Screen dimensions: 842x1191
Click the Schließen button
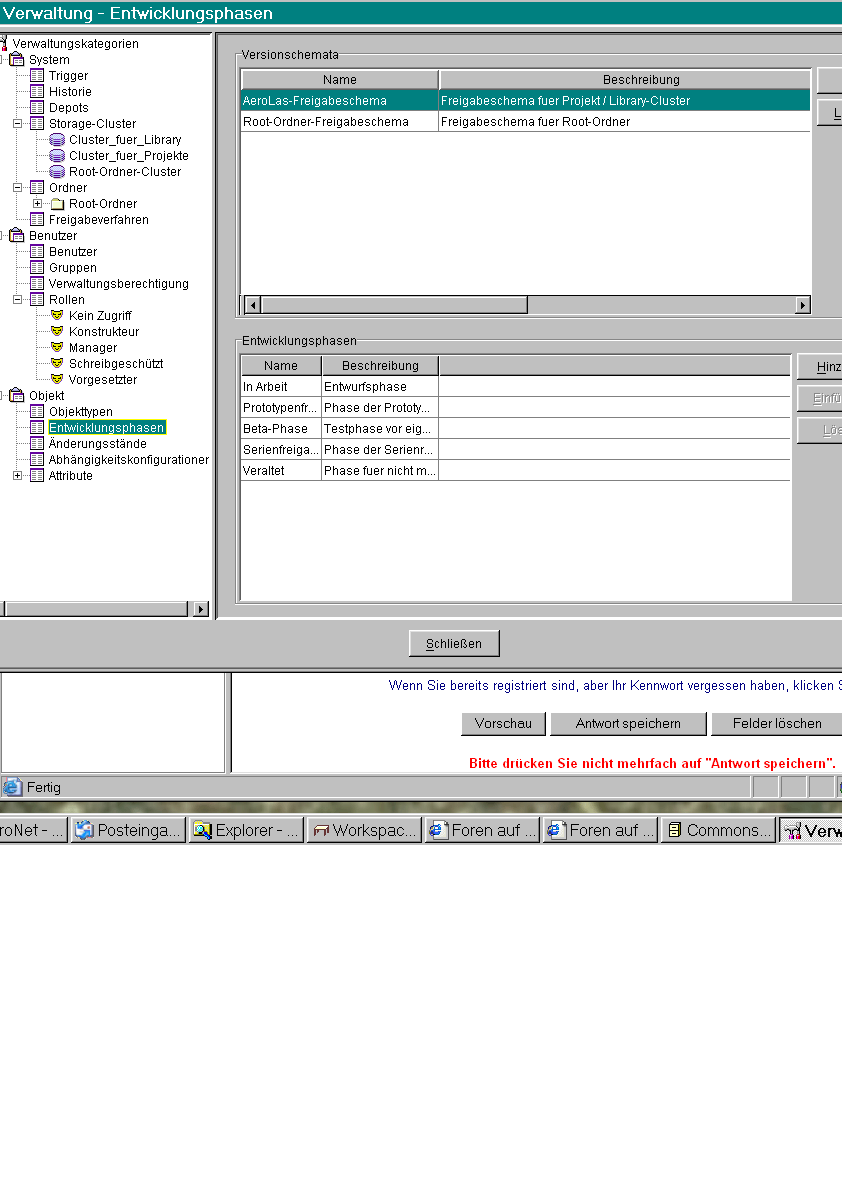[x=454, y=643]
